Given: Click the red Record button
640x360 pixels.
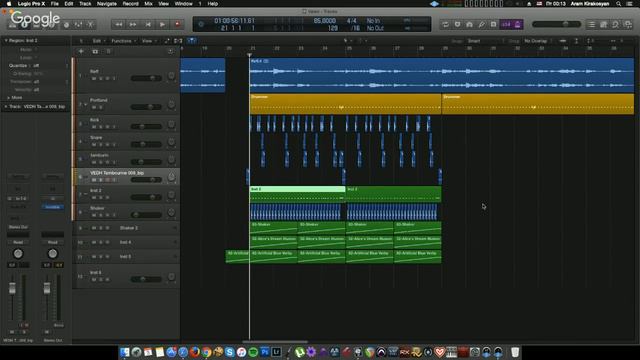Looking at the screenshot, I should 177,24.
